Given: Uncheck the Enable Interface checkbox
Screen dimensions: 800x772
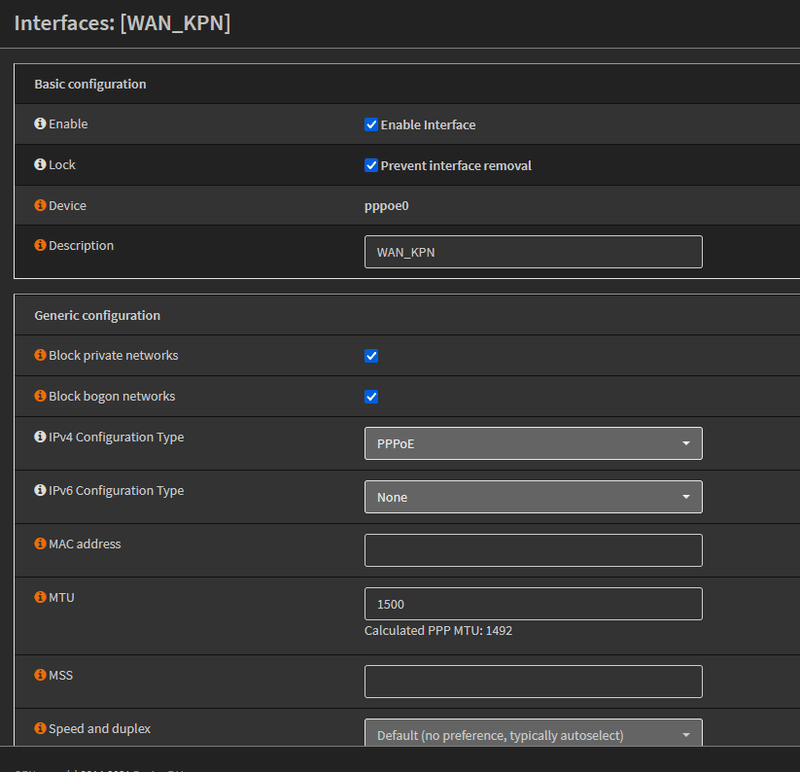Looking at the screenshot, I should pyautogui.click(x=371, y=125).
